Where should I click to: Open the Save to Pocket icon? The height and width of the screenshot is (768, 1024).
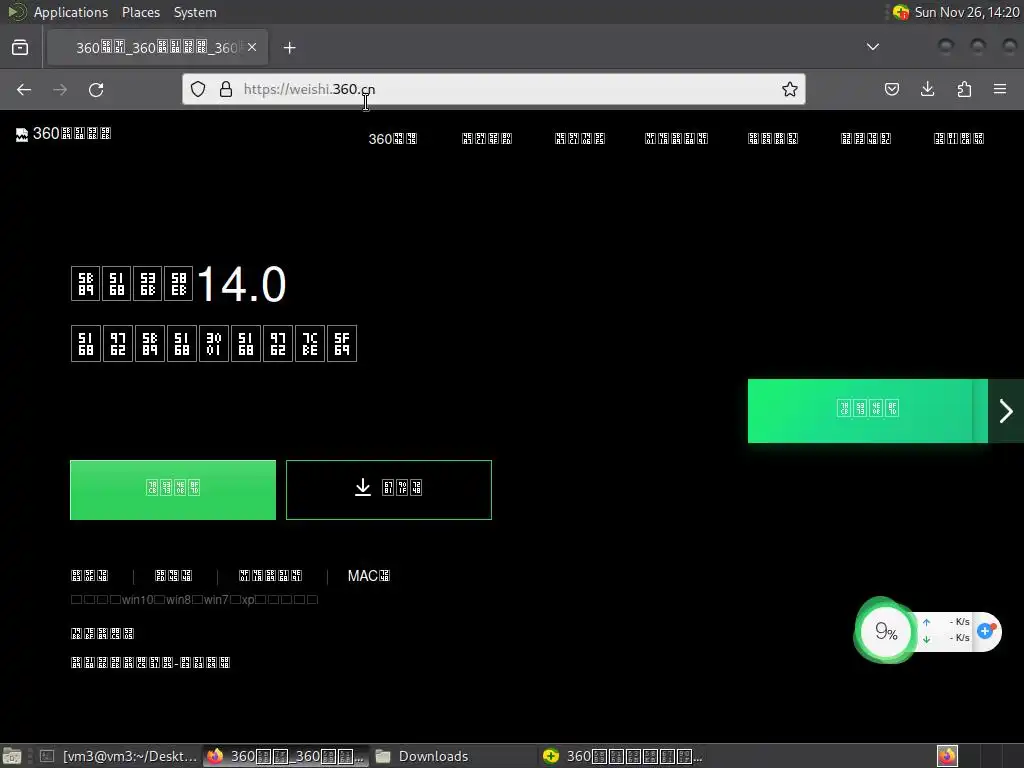891,89
